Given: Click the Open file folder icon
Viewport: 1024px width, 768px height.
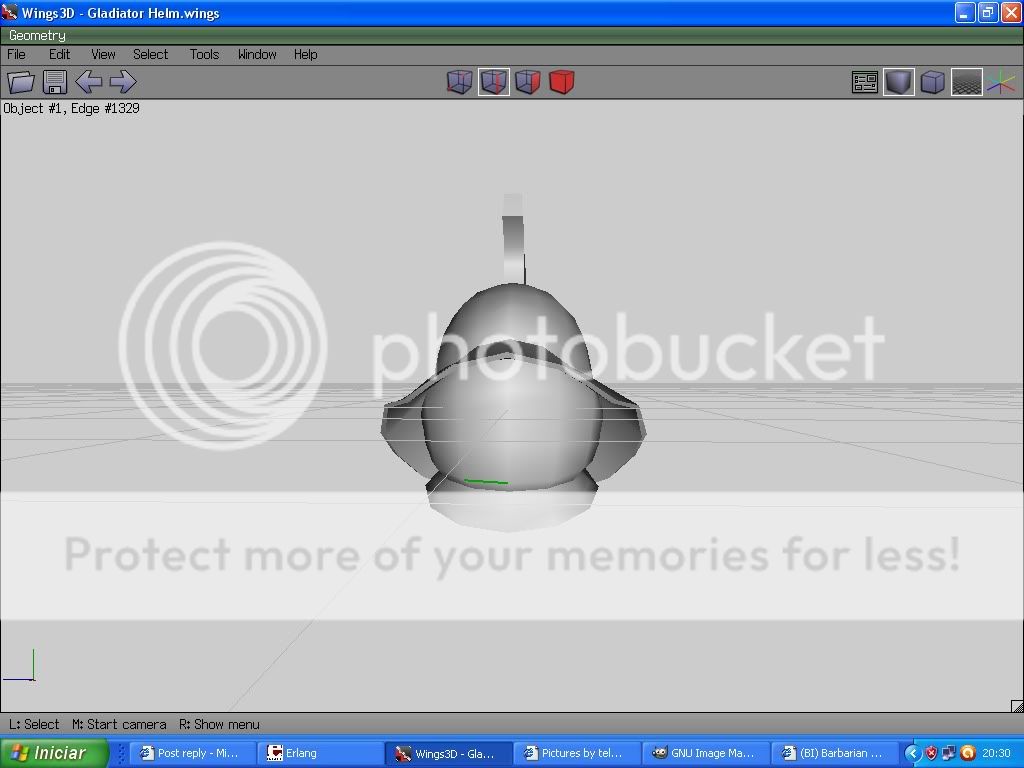Looking at the screenshot, I should pos(21,82).
